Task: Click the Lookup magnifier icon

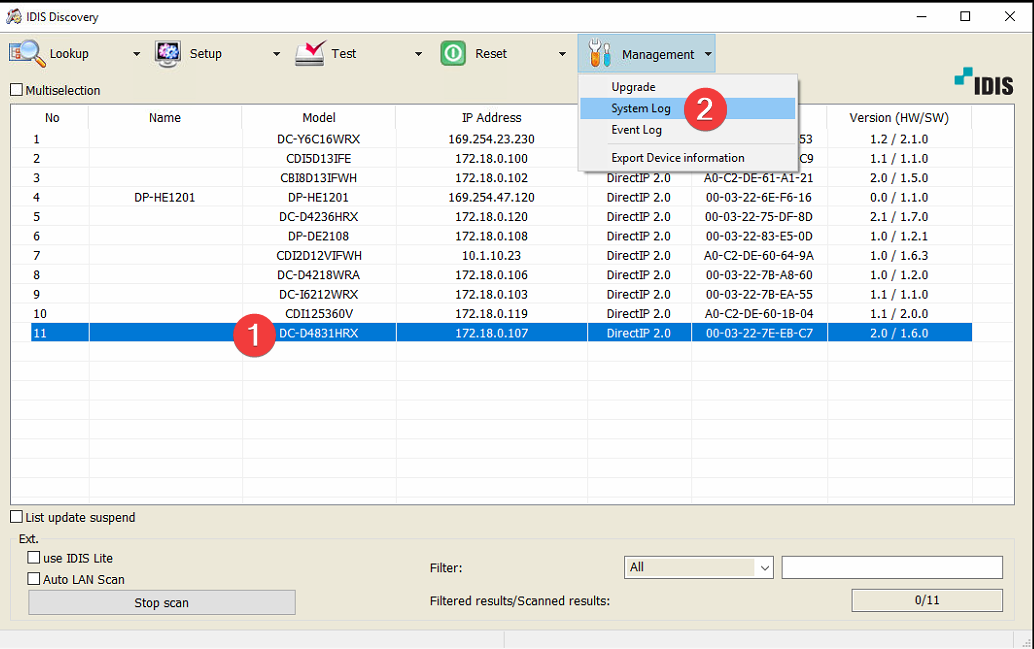Action: point(26,53)
